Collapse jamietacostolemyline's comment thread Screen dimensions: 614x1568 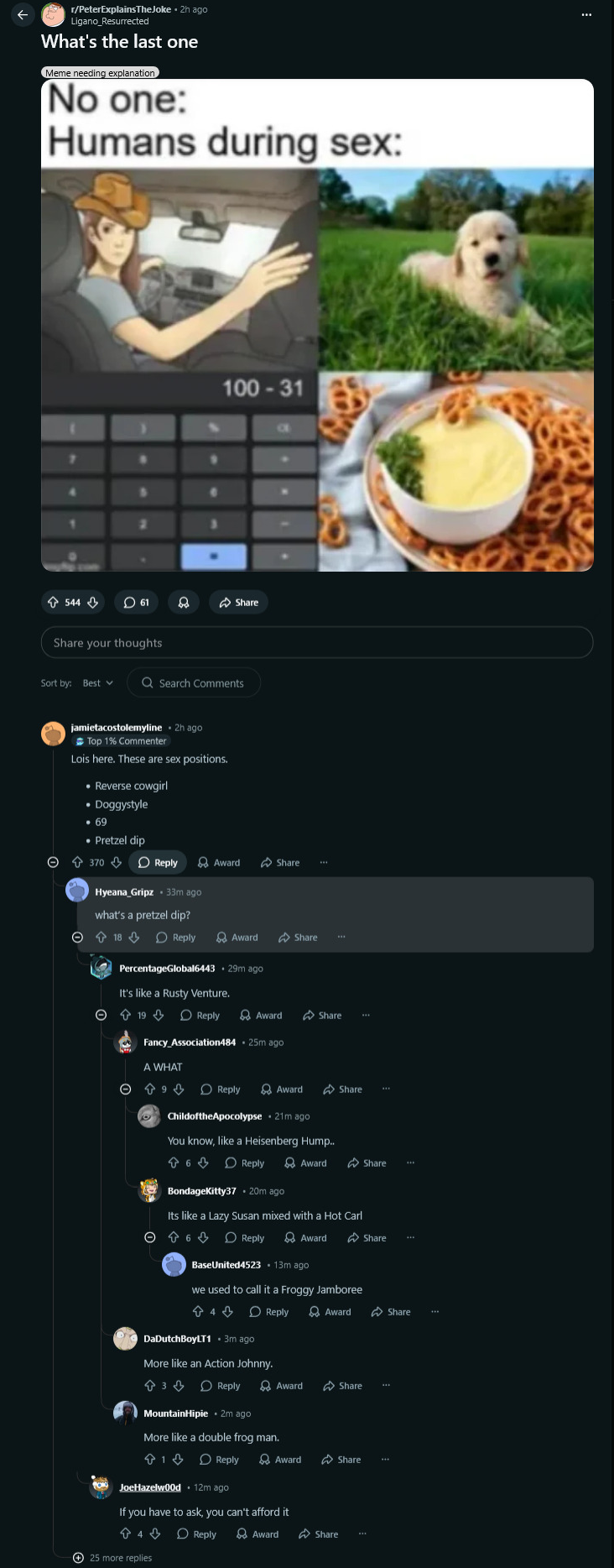pyautogui.click(x=53, y=863)
